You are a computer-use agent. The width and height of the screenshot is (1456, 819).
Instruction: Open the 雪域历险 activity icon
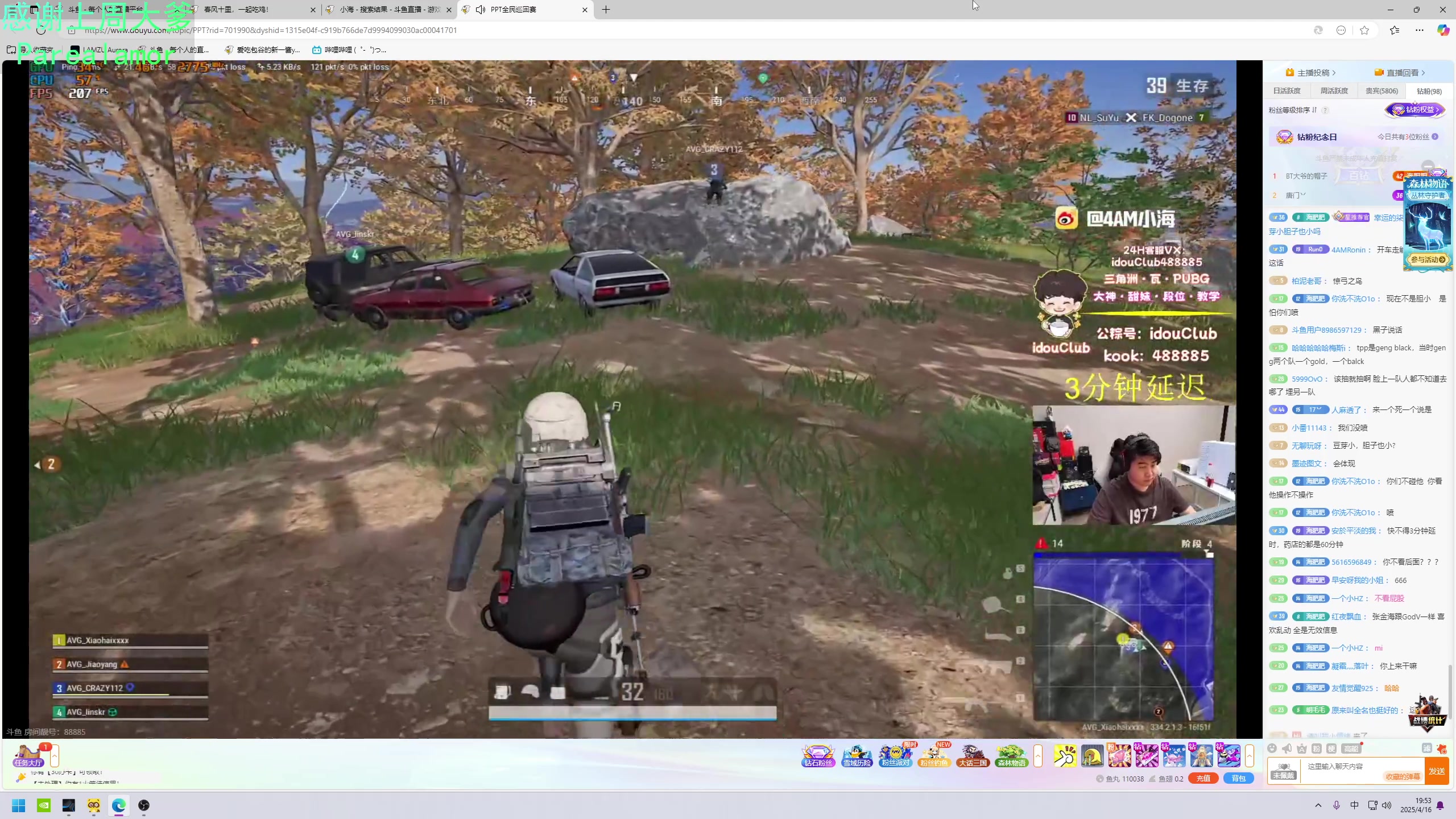click(857, 756)
